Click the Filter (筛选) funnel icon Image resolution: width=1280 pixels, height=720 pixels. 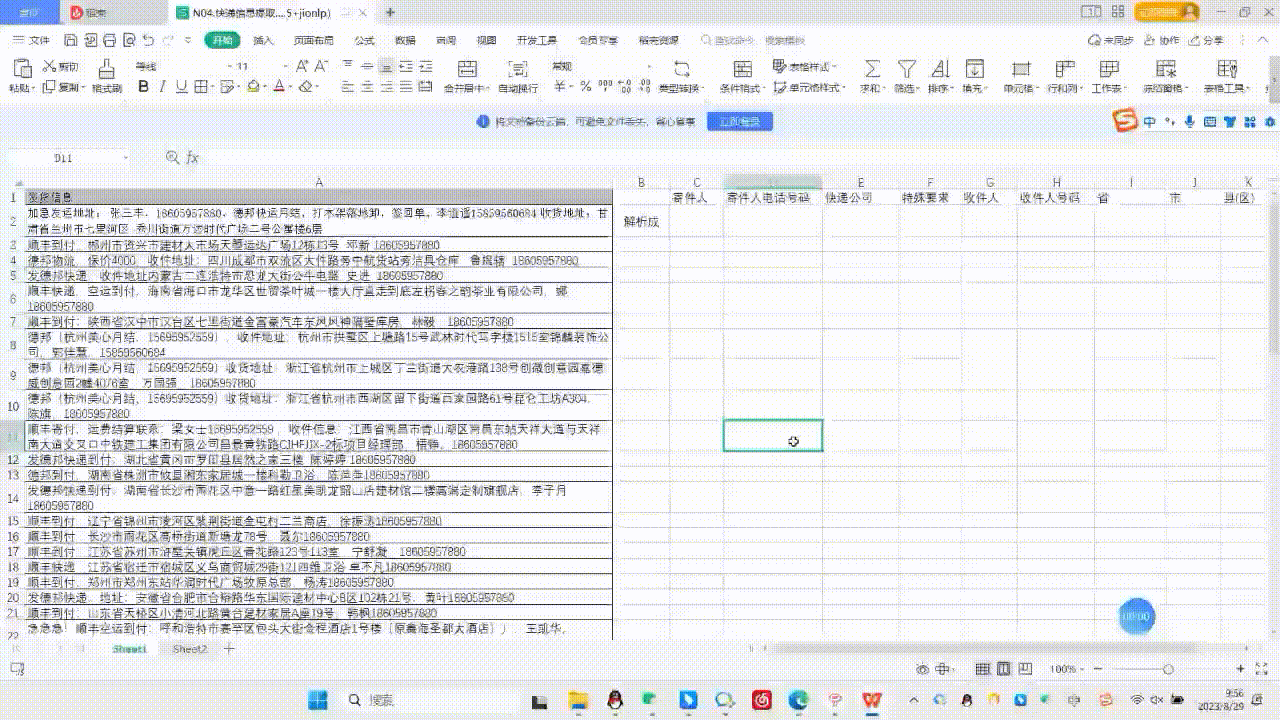[x=906, y=69]
